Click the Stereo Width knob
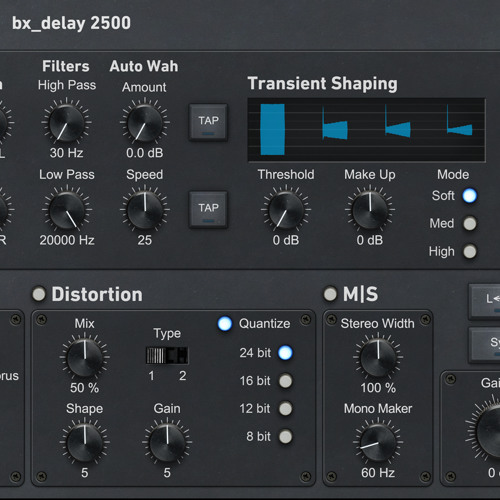The image size is (500, 500). [x=378, y=357]
